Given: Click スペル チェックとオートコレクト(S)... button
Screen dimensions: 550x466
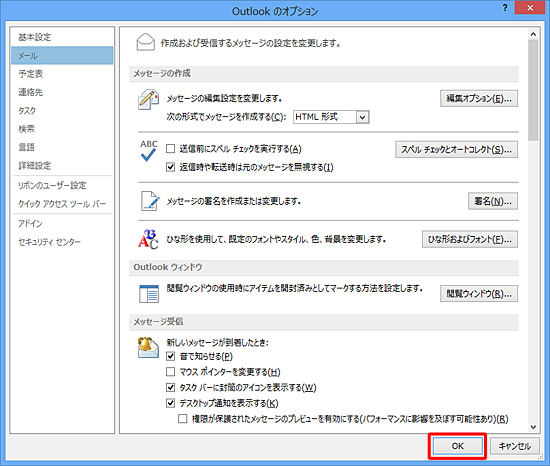Looking at the screenshot, I should [x=456, y=149].
